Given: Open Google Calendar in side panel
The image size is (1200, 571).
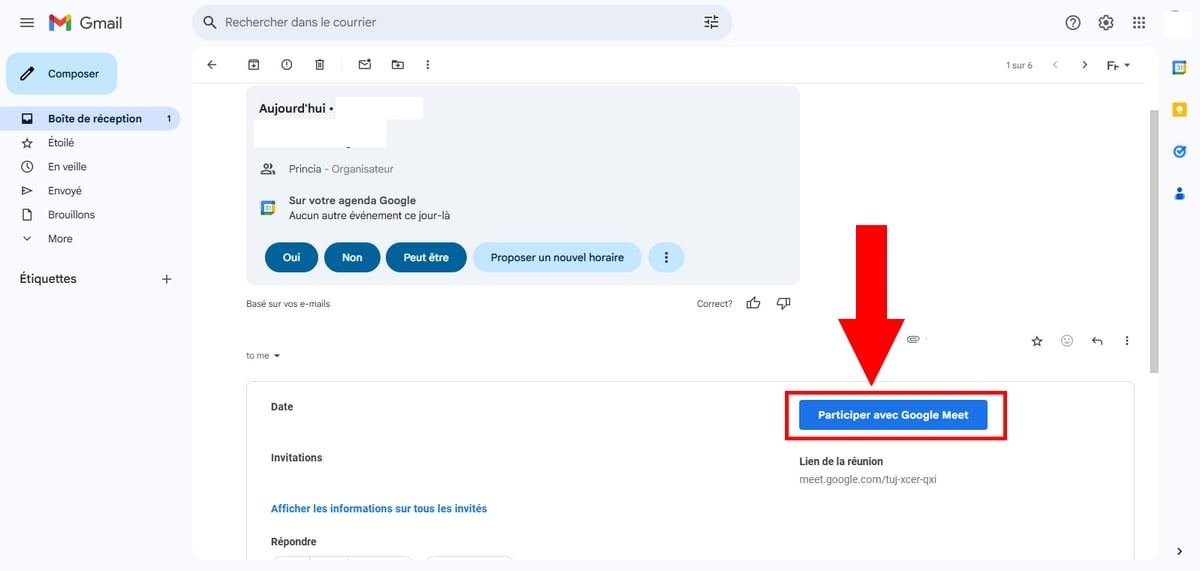Looking at the screenshot, I should tap(1179, 67).
